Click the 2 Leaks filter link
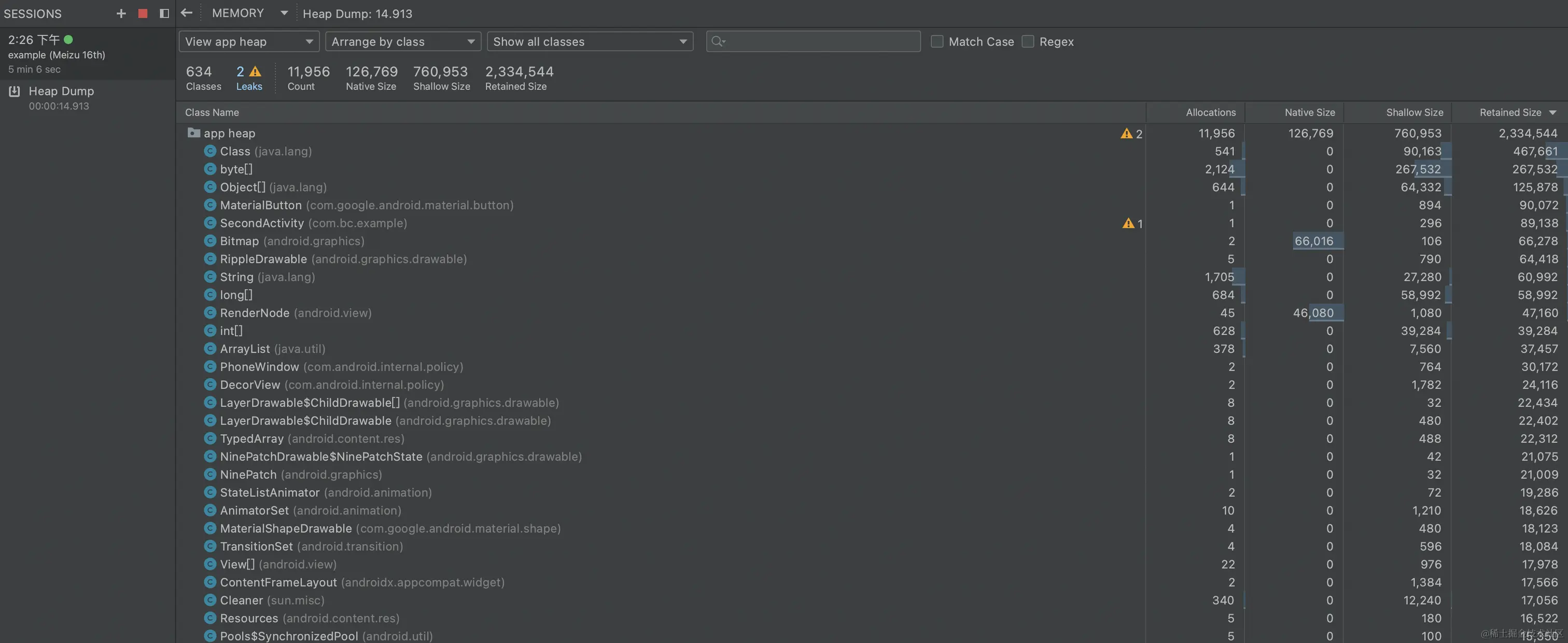Image resolution: width=1568 pixels, height=643 pixels. 248,78
